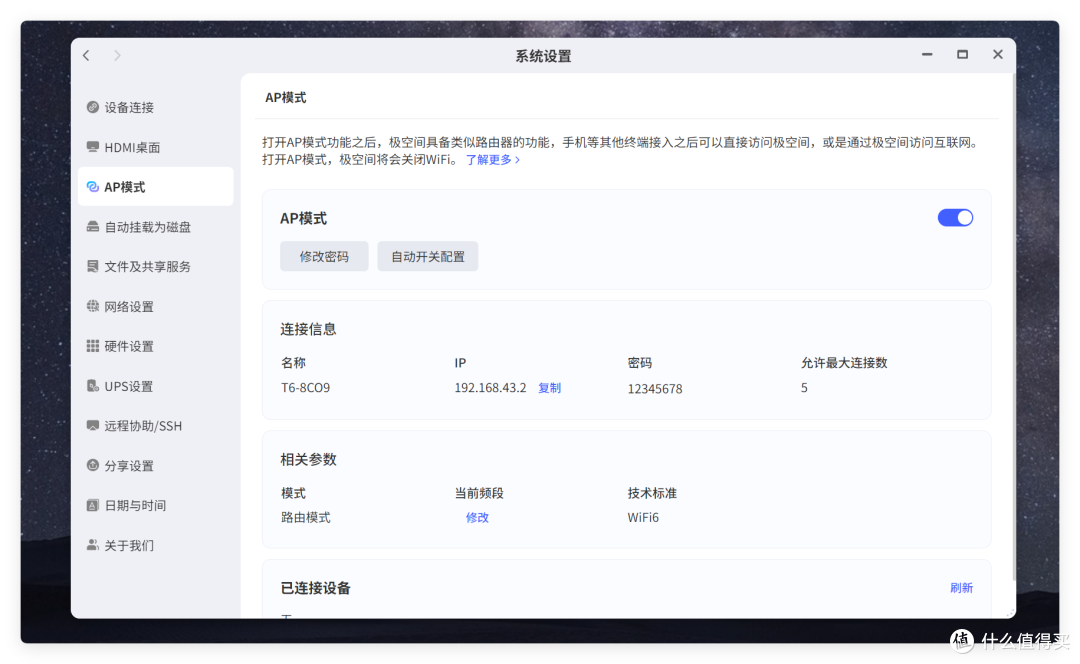This screenshot has height=664, width=1080.
Task: Go back using the left arrow
Action: [86, 56]
